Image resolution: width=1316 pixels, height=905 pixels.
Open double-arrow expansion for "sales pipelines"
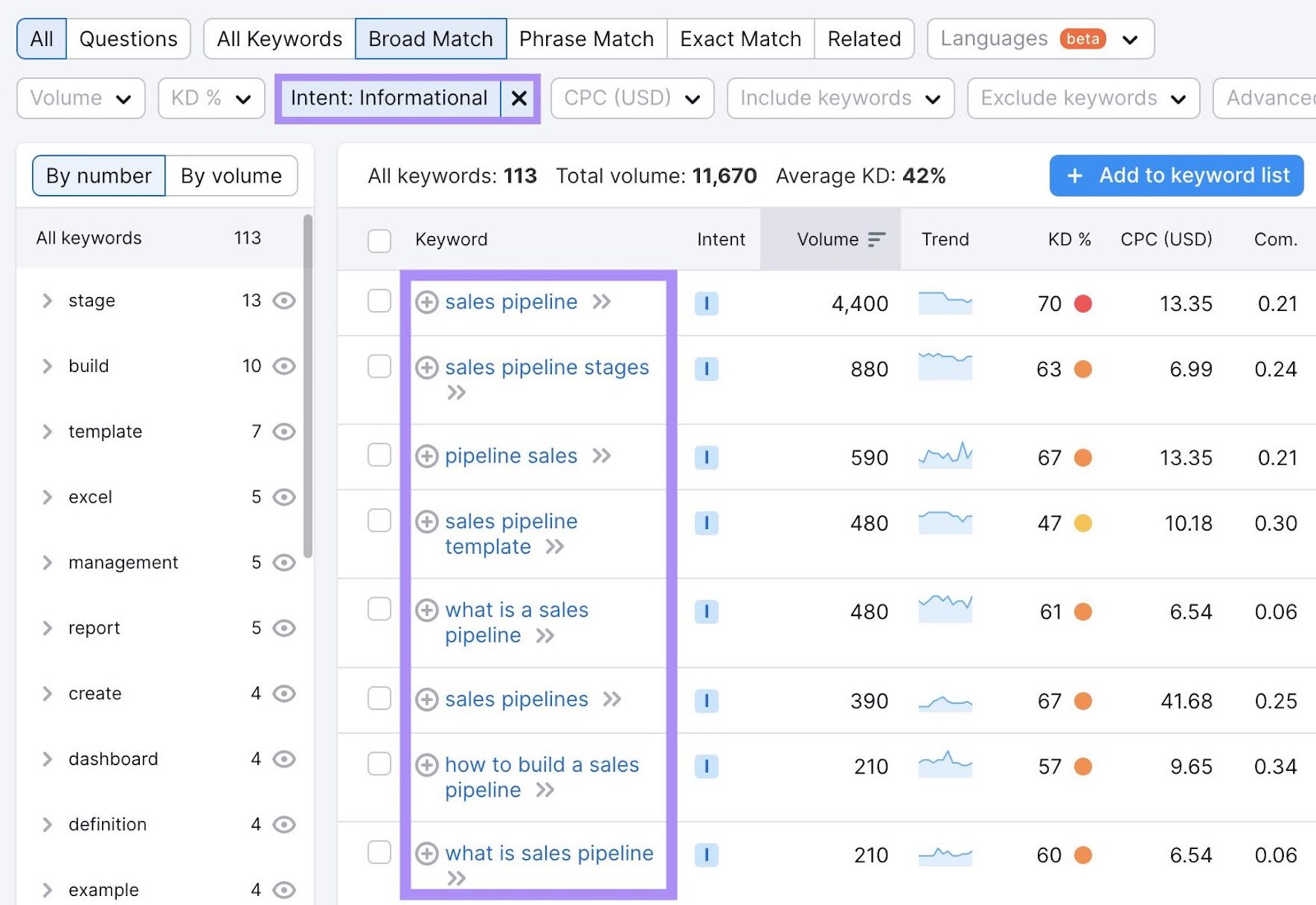pyautogui.click(x=612, y=699)
